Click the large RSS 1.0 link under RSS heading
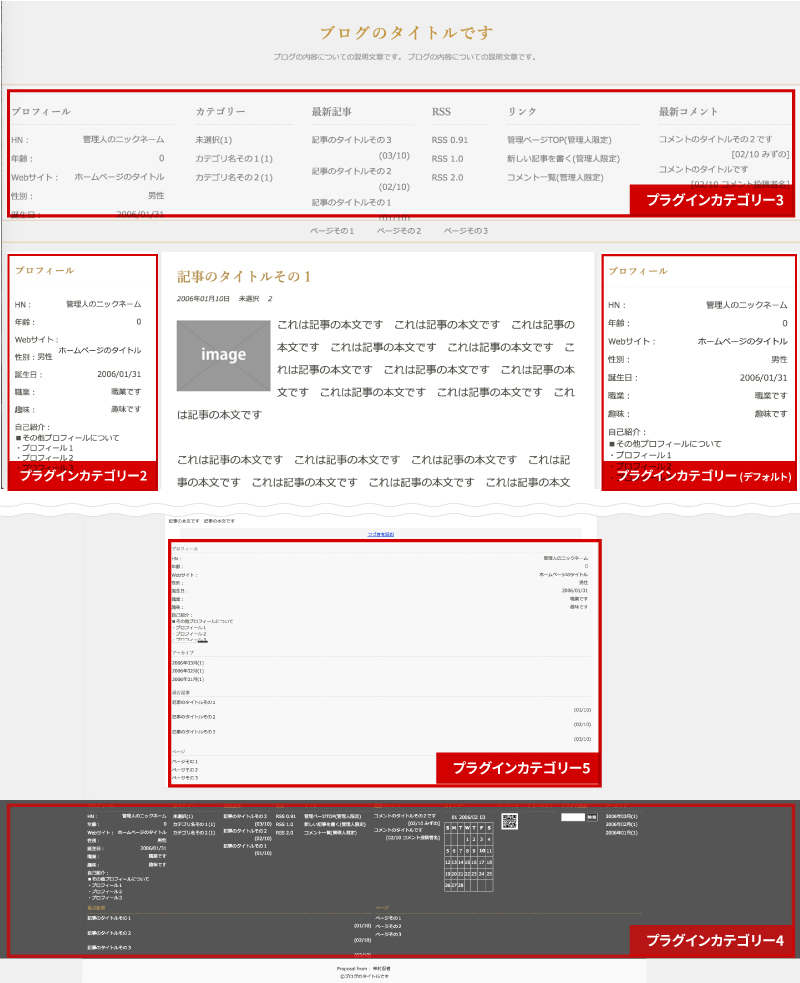Image resolution: width=800 pixels, height=983 pixels. pos(447,159)
